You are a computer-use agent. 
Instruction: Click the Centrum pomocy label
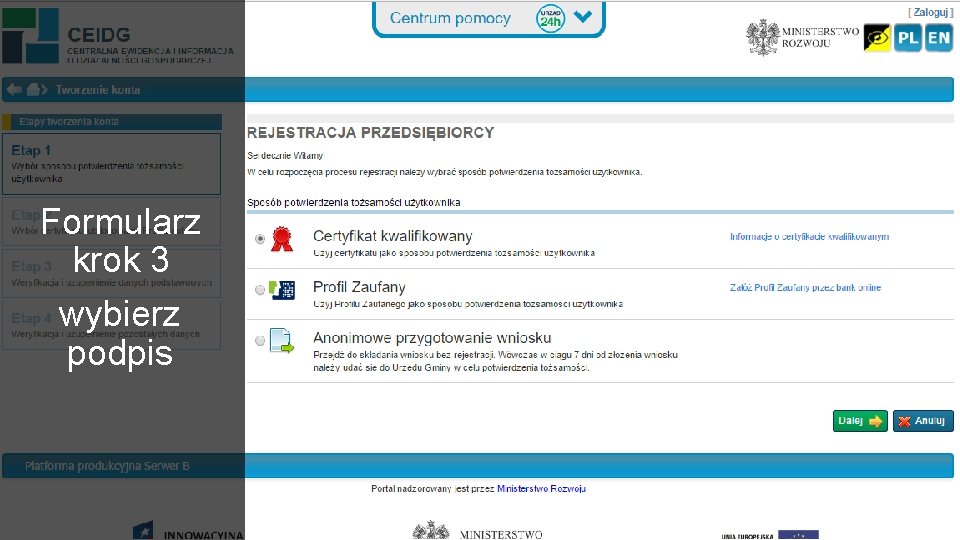pos(450,18)
